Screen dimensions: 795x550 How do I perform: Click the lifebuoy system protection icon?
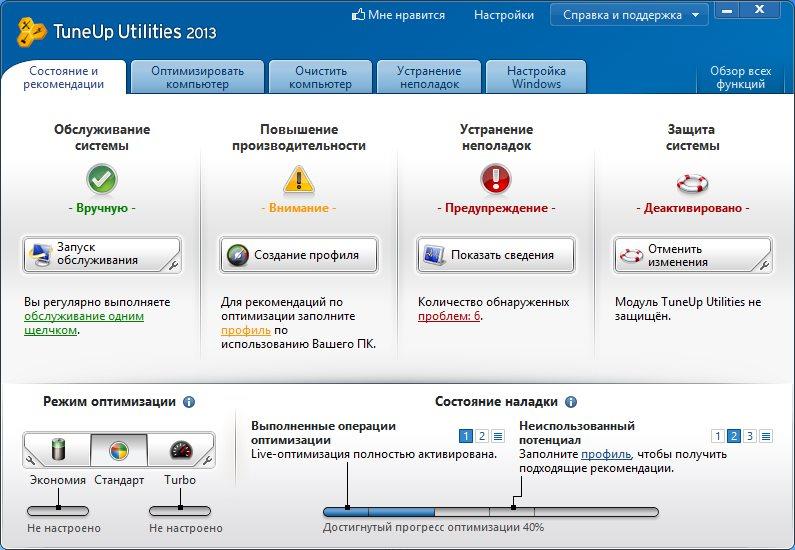point(692,183)
